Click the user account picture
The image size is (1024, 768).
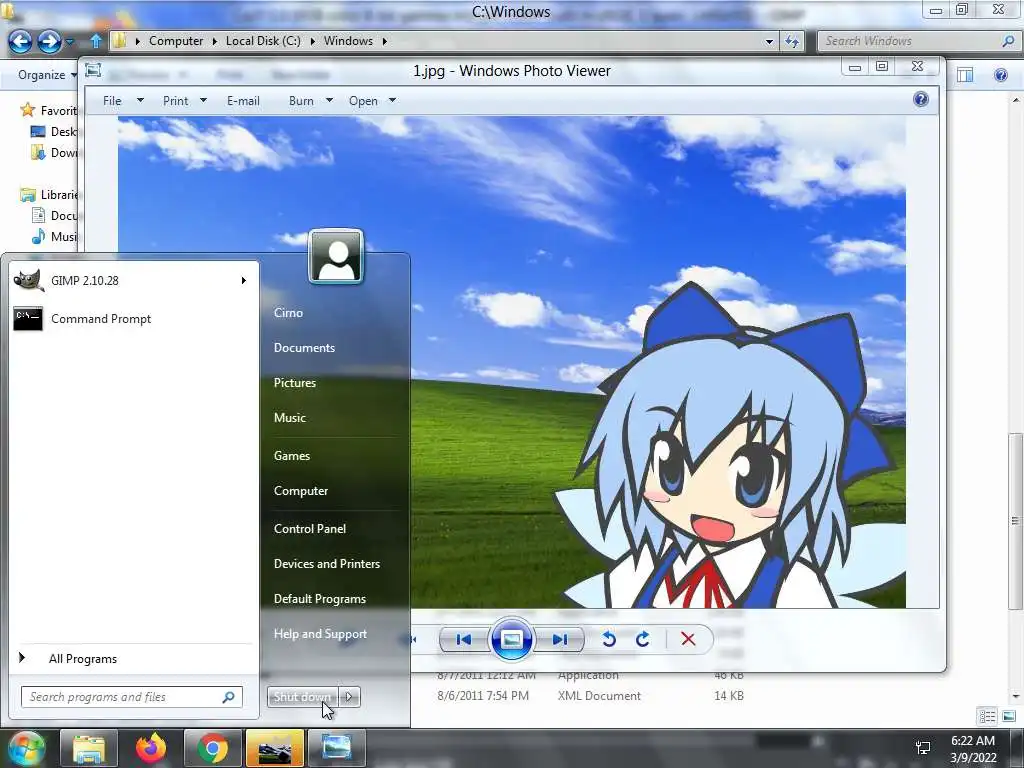pyautogui.click(x=336, y=257)
